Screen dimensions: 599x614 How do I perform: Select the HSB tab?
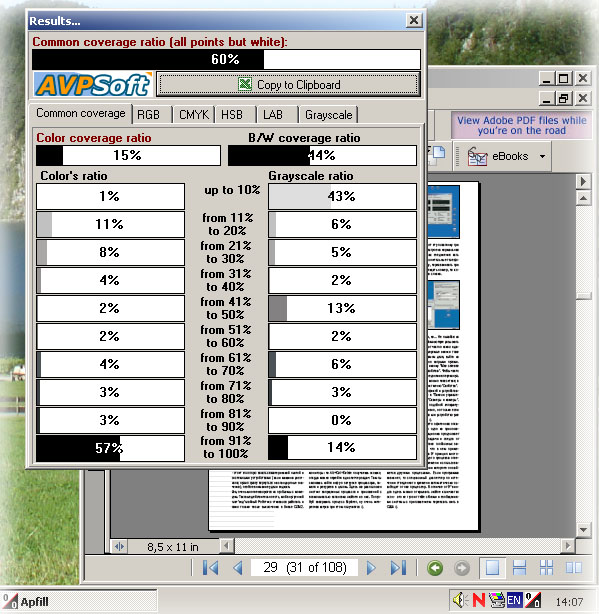pos(232,115)
